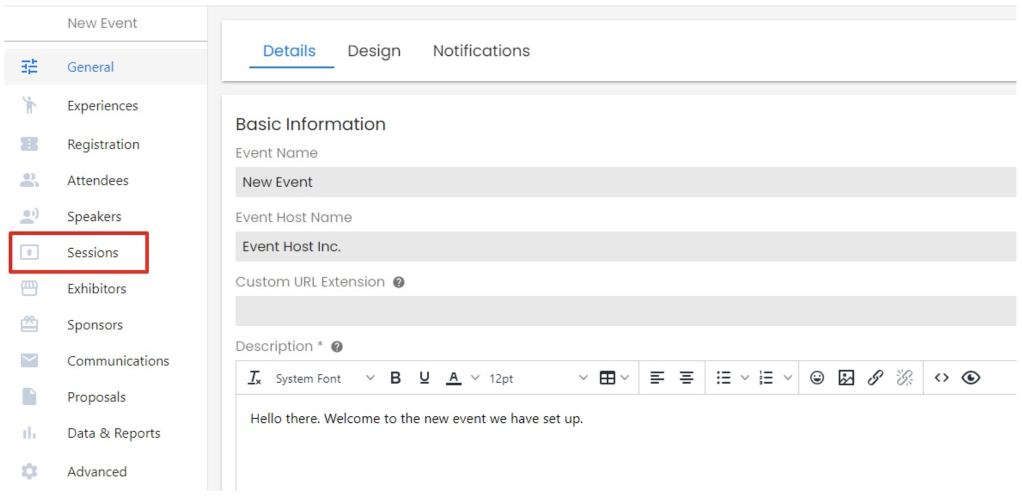The image size is (1022, 497).
Task: Click the Custom URL Extension help icon
Action: [399, 282]
